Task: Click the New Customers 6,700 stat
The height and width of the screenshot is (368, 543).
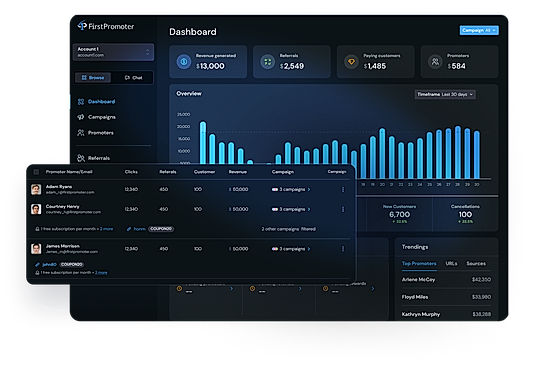Action: pyautogui.click(x=399, y=214)
